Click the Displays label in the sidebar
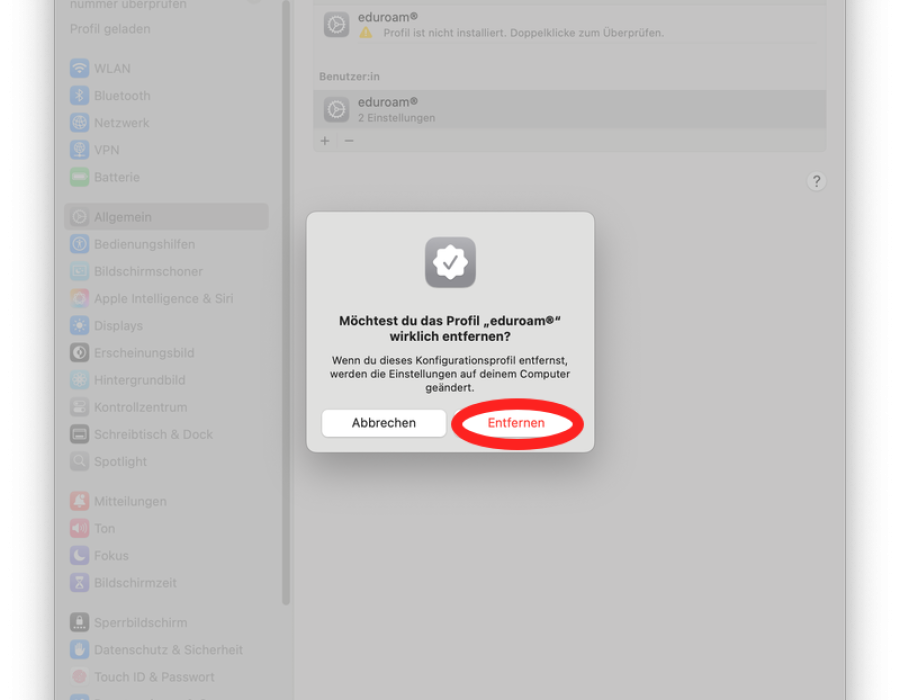The height and width of the screenshot is (700, 900). coord(118,325)
